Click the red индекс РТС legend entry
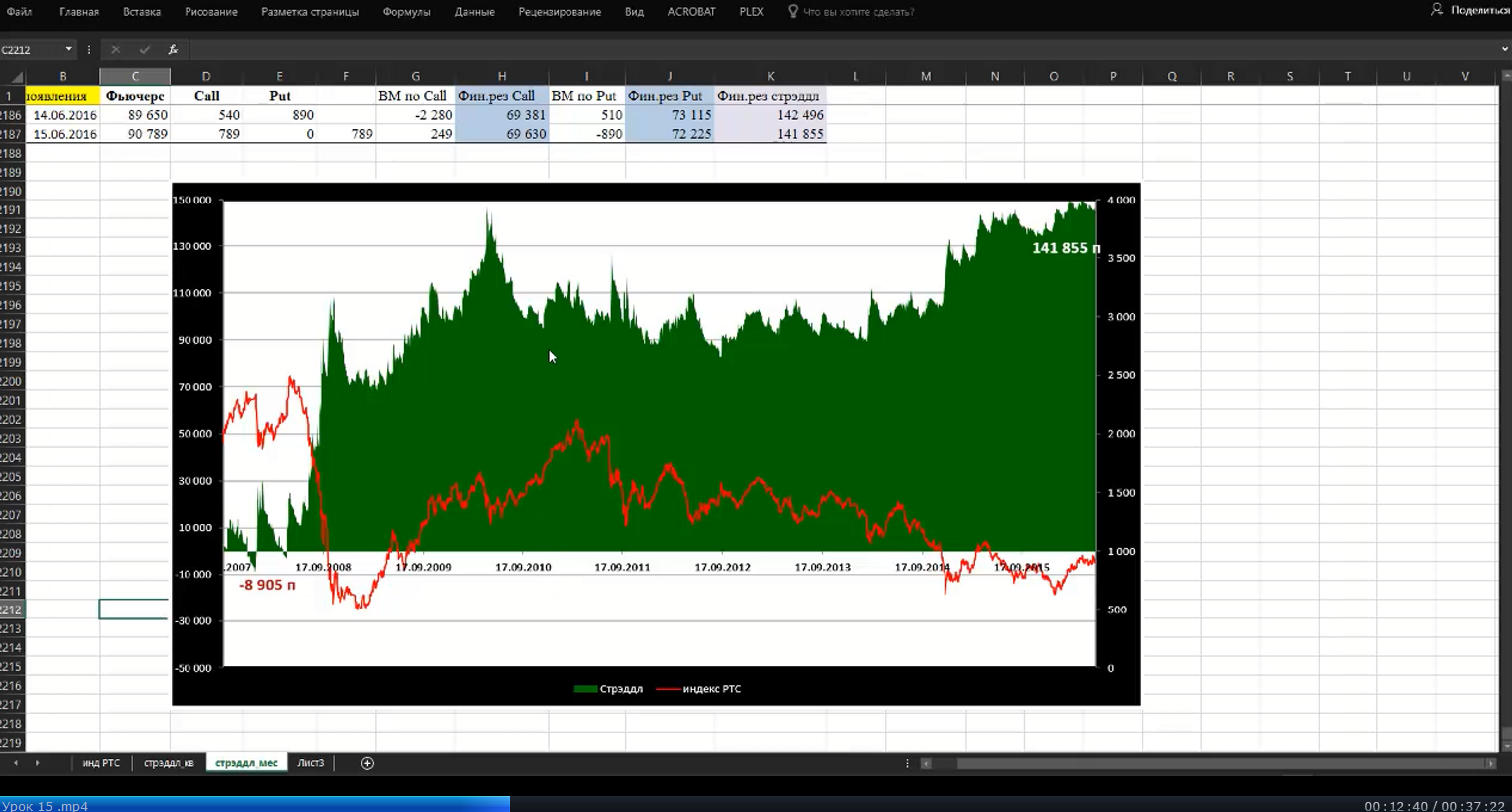The height and width of the screenshot is (812, 1512). pos(698,689)
